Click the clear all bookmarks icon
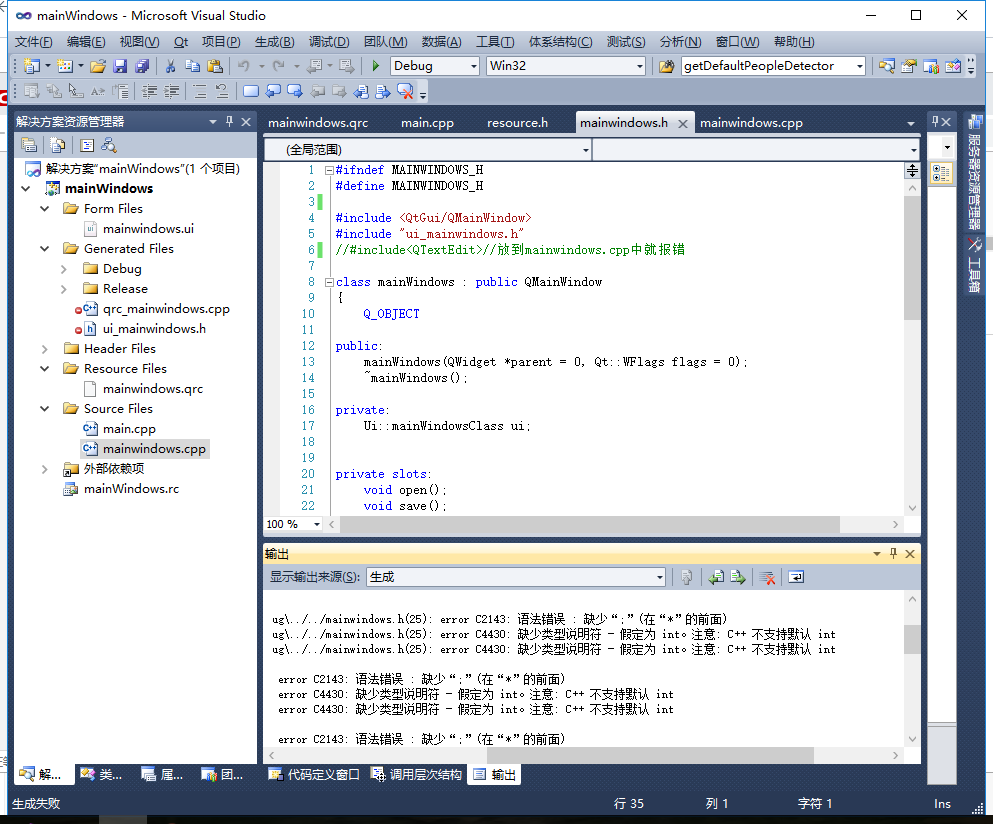Image resolution: width=993 pixels, height=824 pixels. point(405,91)
